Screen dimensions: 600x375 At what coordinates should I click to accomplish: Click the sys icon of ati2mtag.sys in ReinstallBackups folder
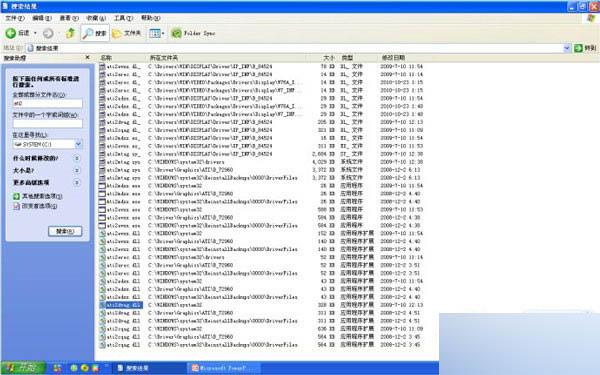102,178
